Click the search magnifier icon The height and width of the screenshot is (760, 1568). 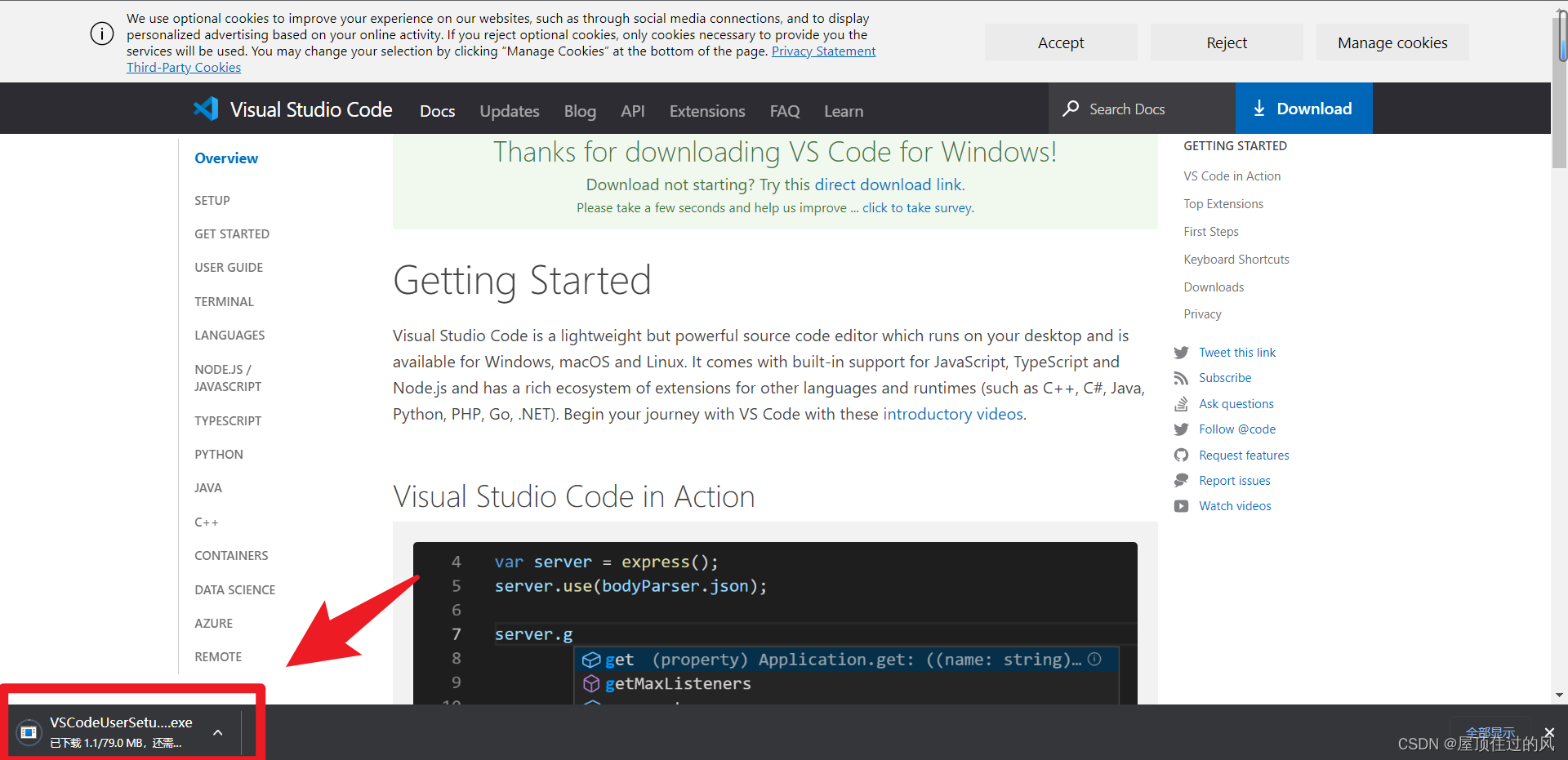click(x=1071, y=109)
